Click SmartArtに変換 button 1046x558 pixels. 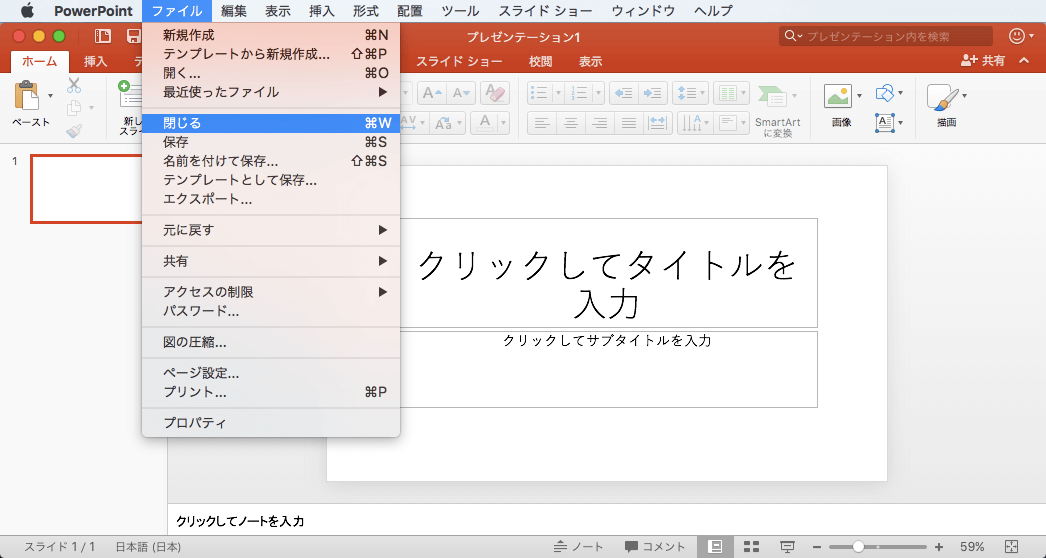point(778,111)
